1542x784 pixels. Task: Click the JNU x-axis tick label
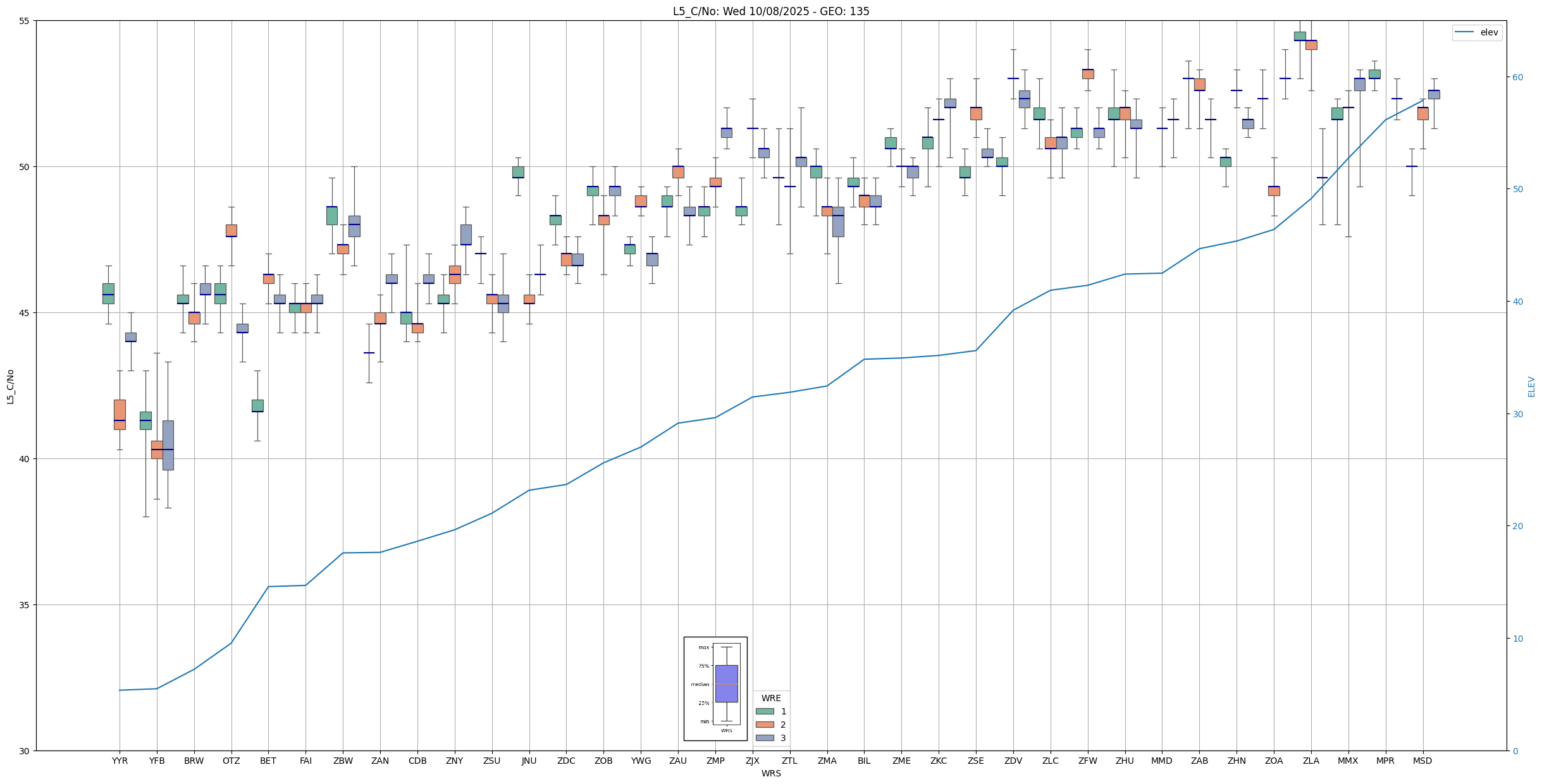click(529, 761)
